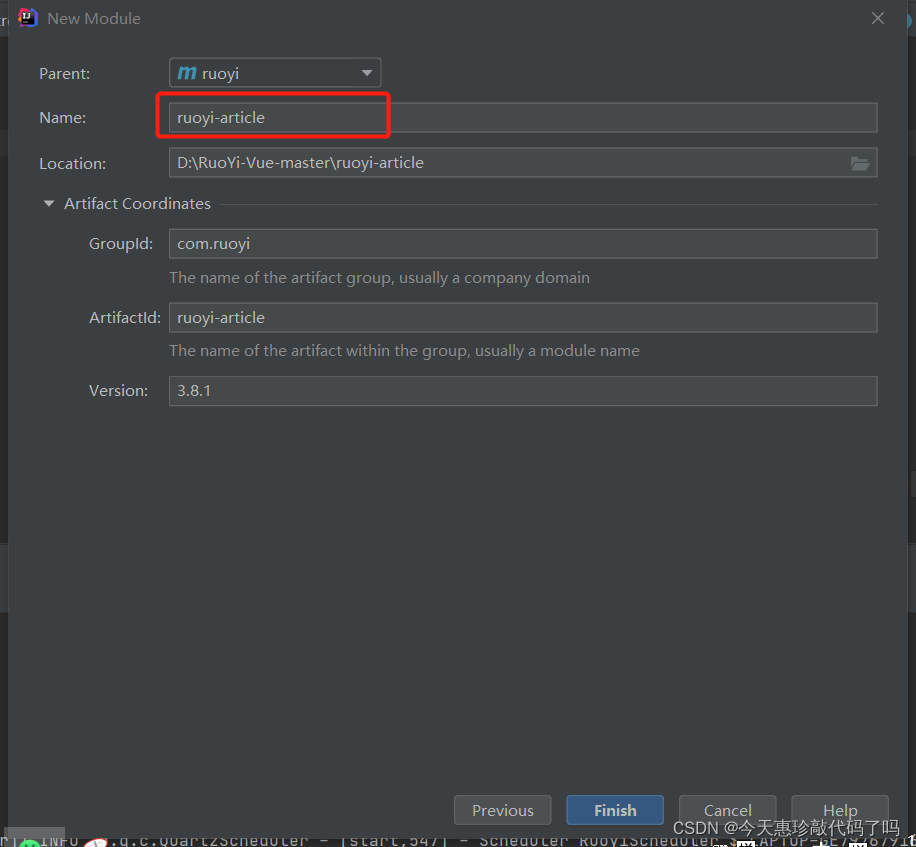Viewport: 916px width, 847px height.
Task: Click the Version field showing 3.8.1
Action: click(x=523, y=391)
